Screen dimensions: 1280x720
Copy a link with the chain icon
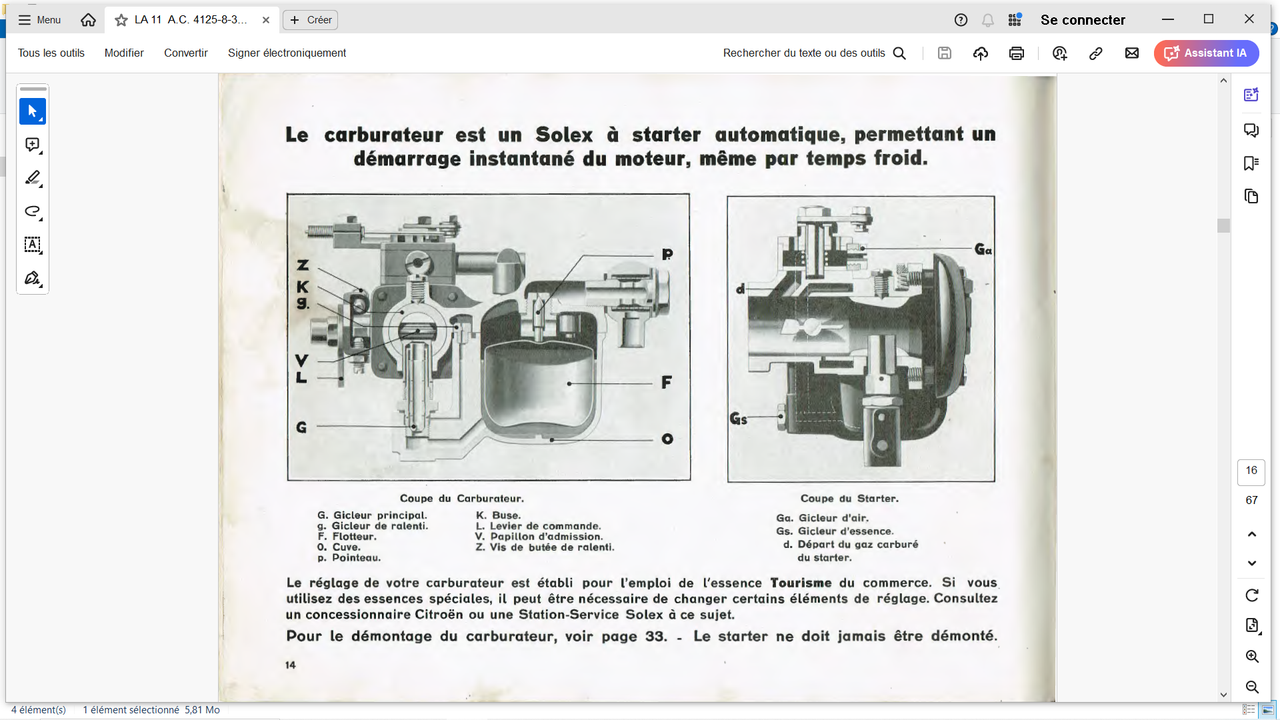pos(1096,53)
